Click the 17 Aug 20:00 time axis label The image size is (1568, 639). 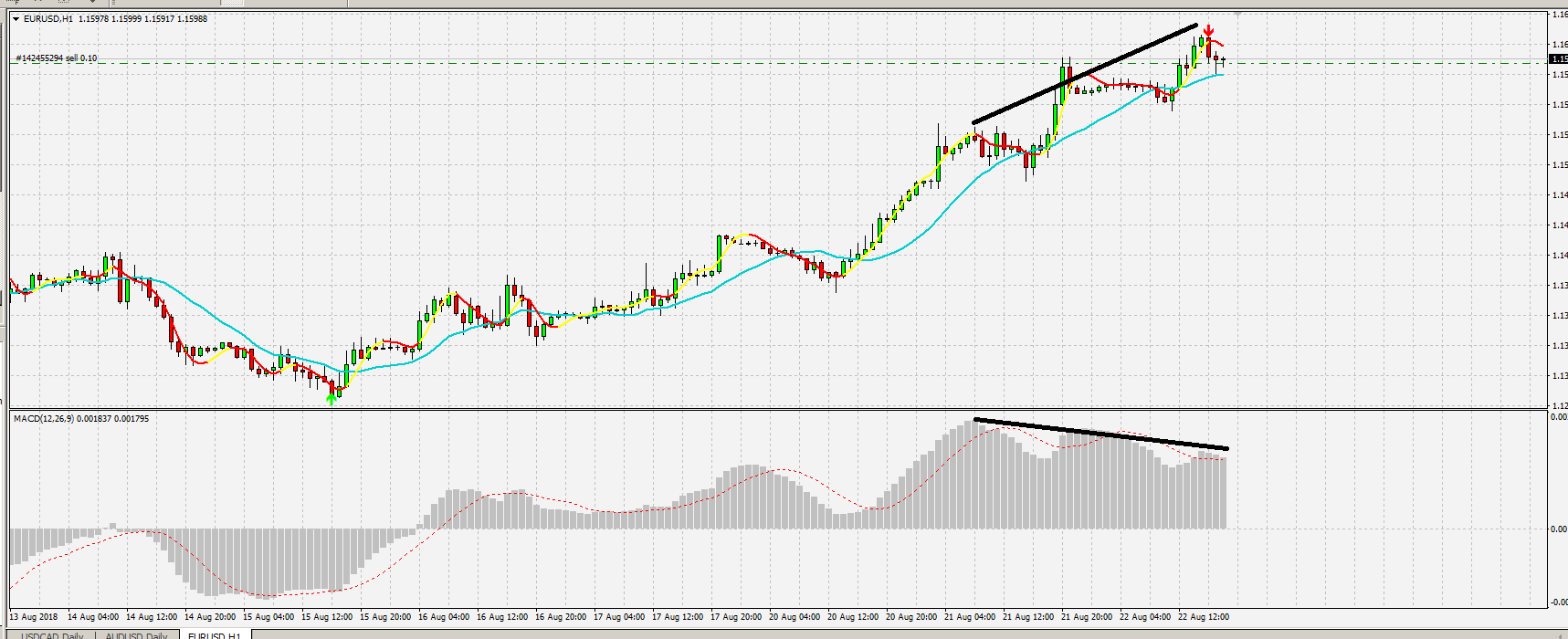coord(736,617)
